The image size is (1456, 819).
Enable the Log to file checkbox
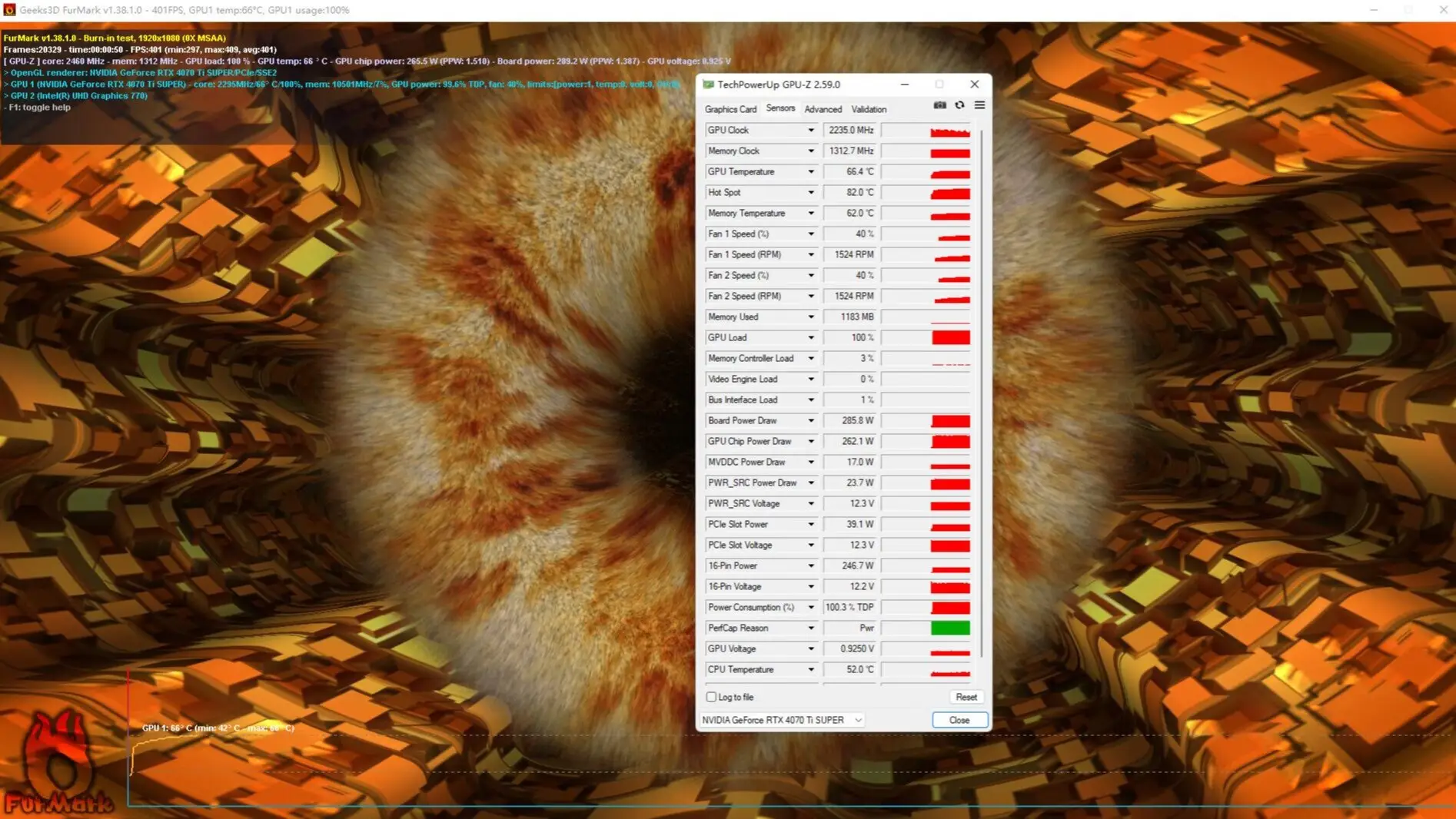(x=711, y=697)
